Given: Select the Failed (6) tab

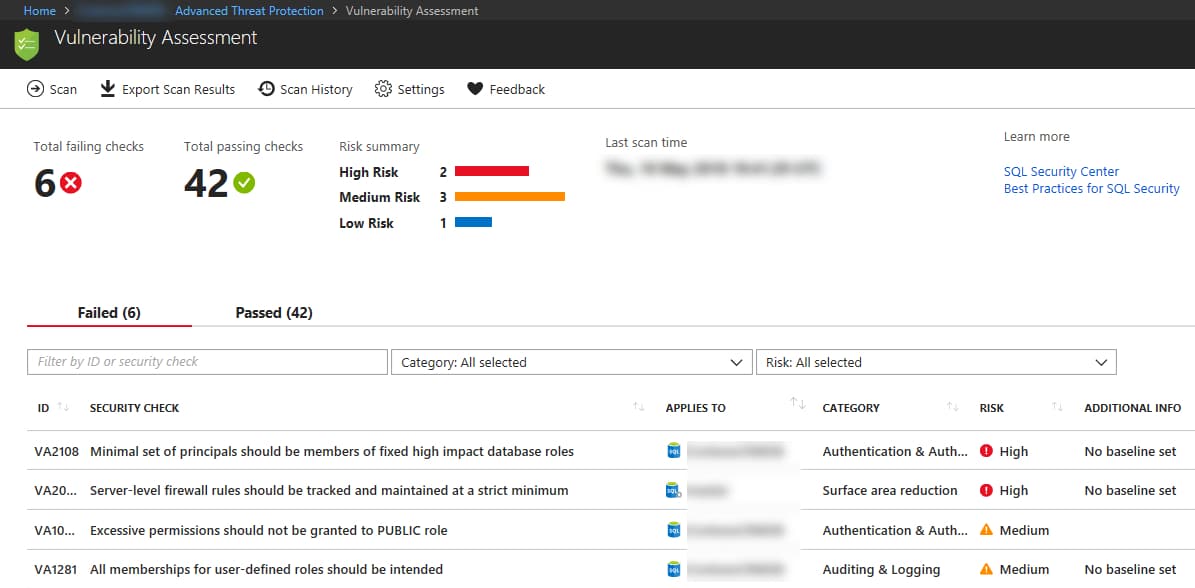Looking at the screenshot, I should coord(109,312).
